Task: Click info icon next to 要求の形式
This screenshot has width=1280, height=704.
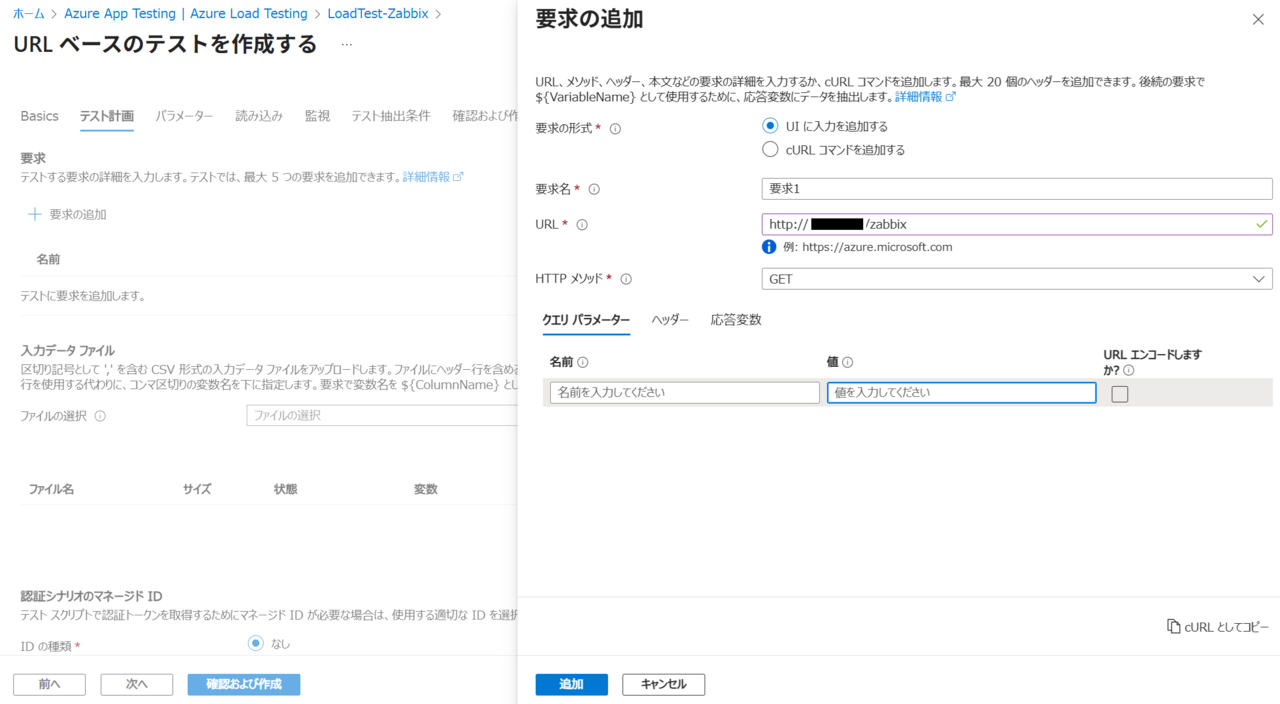Action: (615, 129)
